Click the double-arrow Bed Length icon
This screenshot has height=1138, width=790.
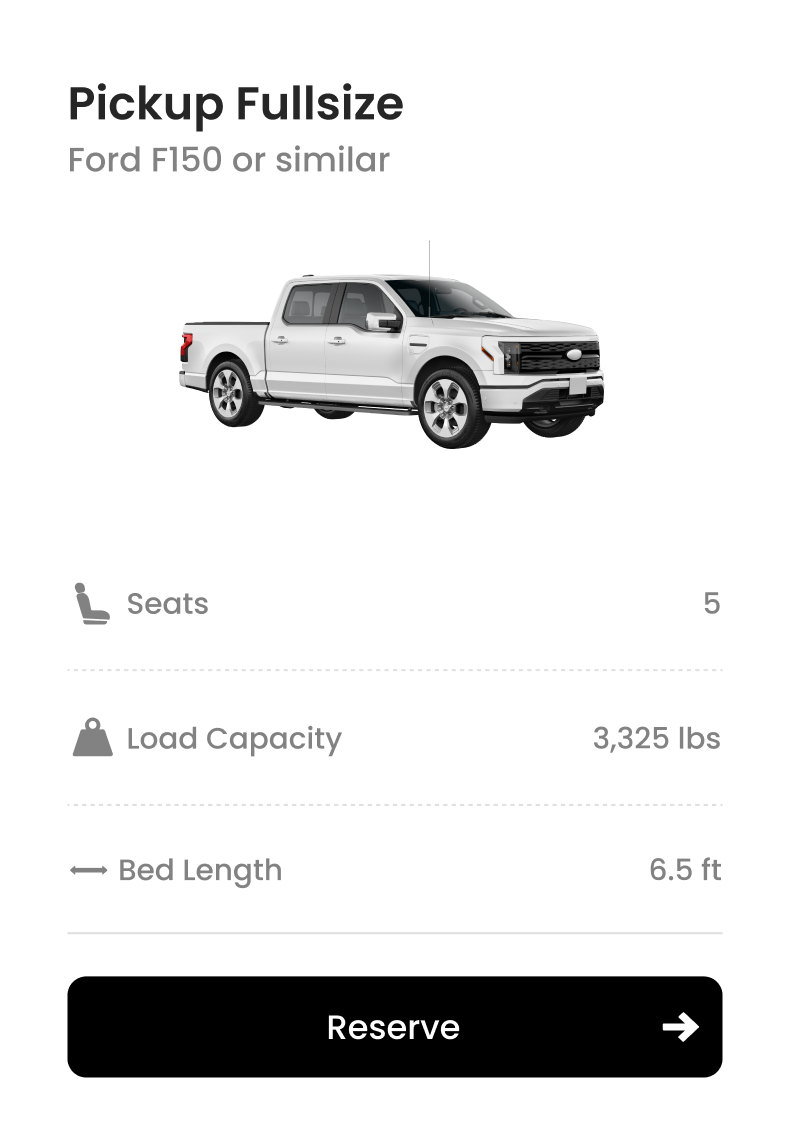(88, 871)
